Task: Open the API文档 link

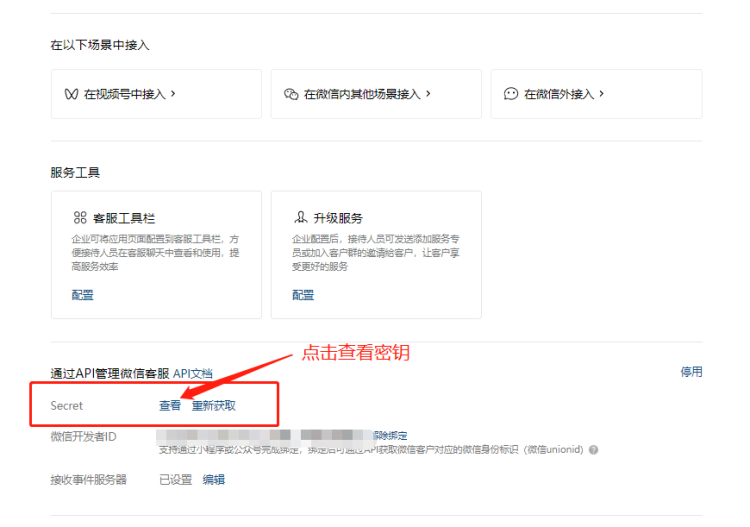Action: pos(193,373)
